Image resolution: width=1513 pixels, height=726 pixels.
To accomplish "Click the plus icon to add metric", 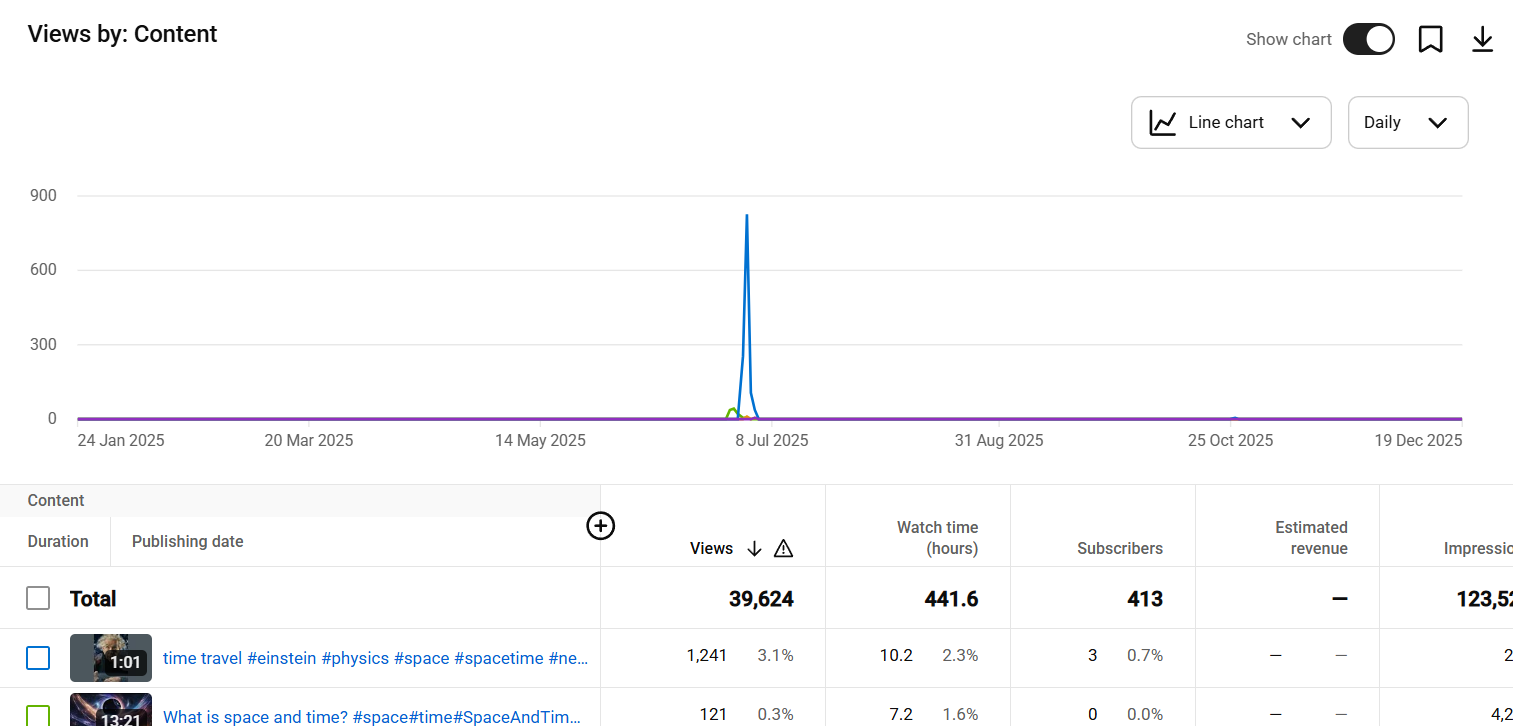I will [600, 525].
